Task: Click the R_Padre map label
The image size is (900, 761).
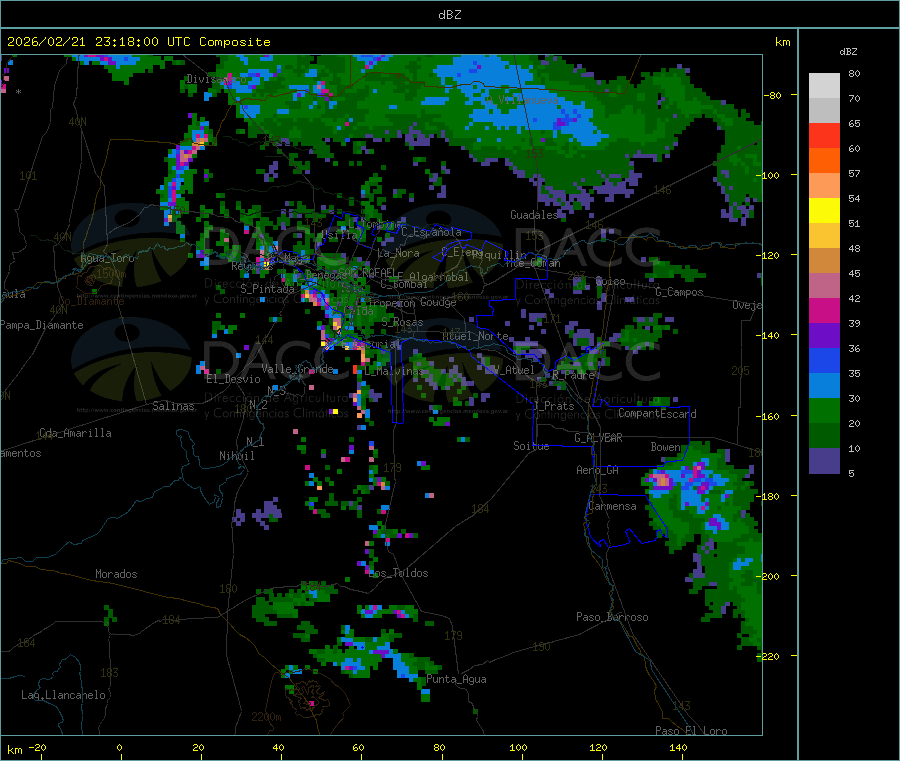Action: (573, 375)
